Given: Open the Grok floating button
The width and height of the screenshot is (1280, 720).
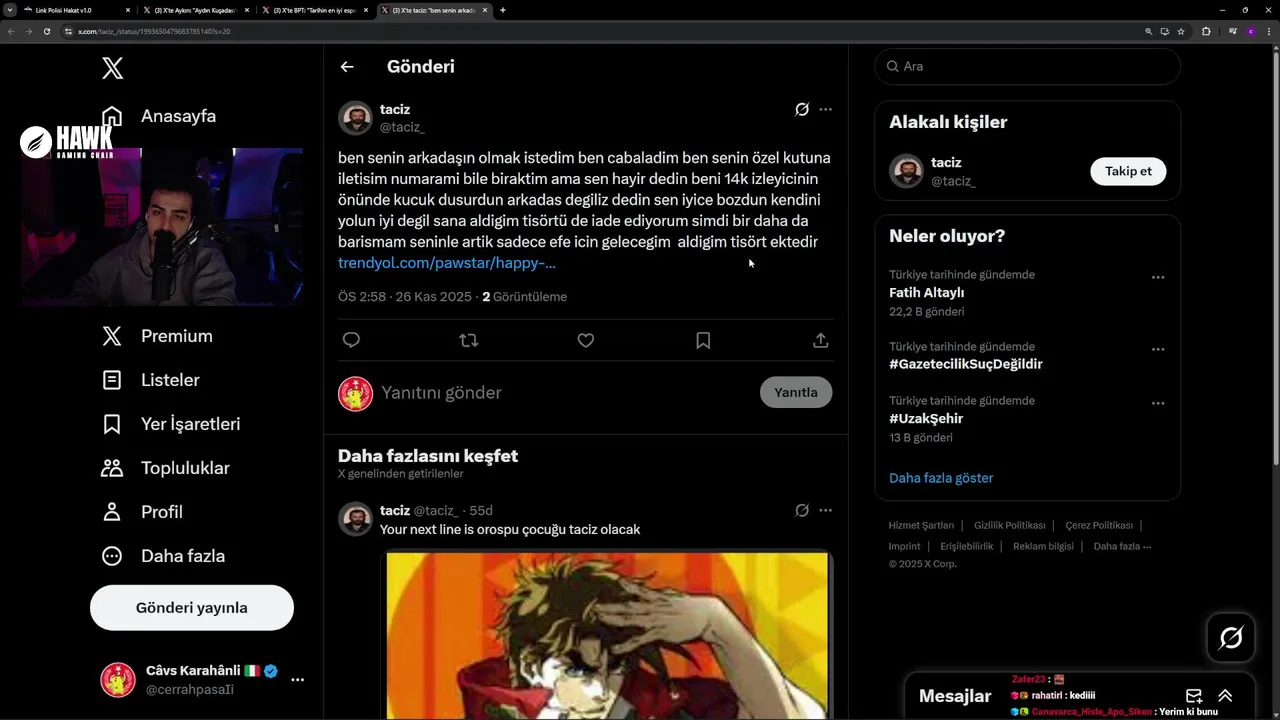Looking at the screenshot, I should pyautogui.click(x=1231, y=638).
